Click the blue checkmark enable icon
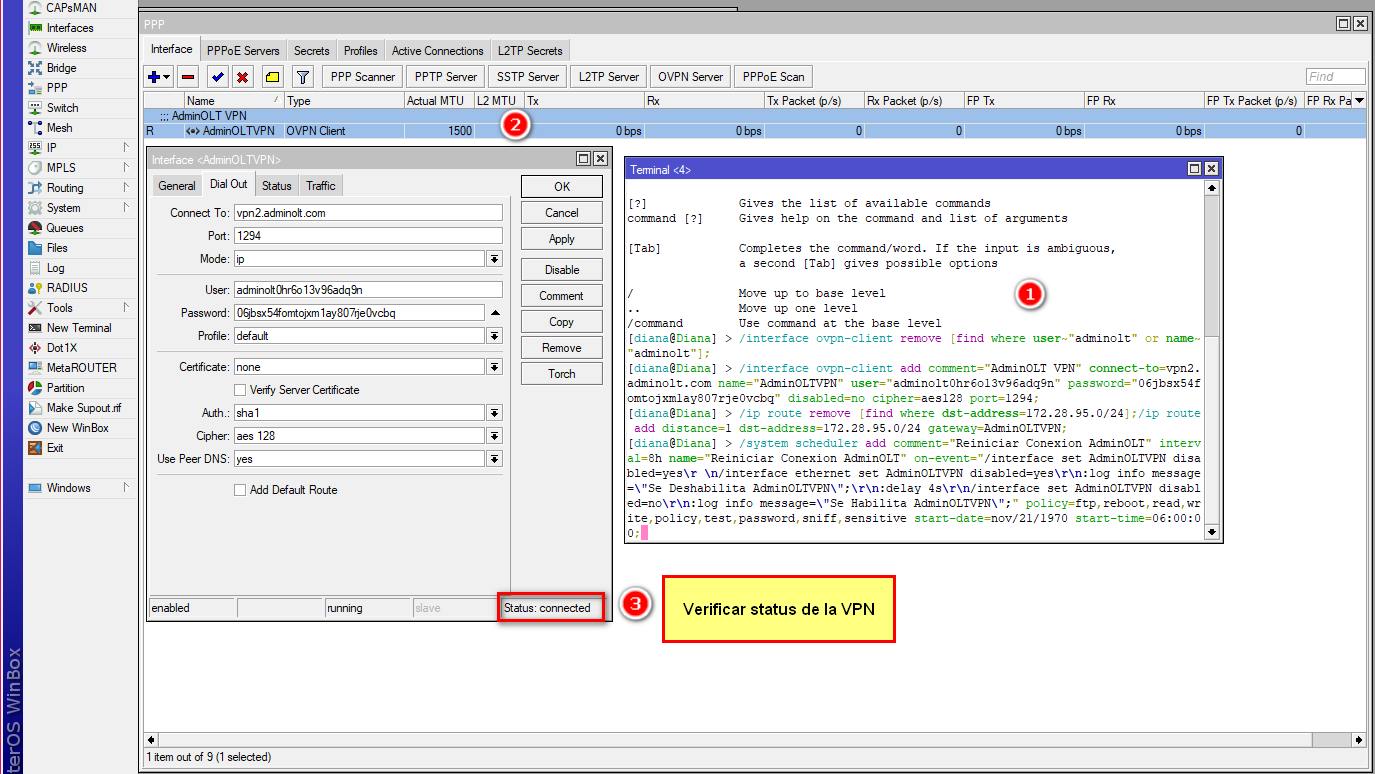1375x774 pixels. 217,77
